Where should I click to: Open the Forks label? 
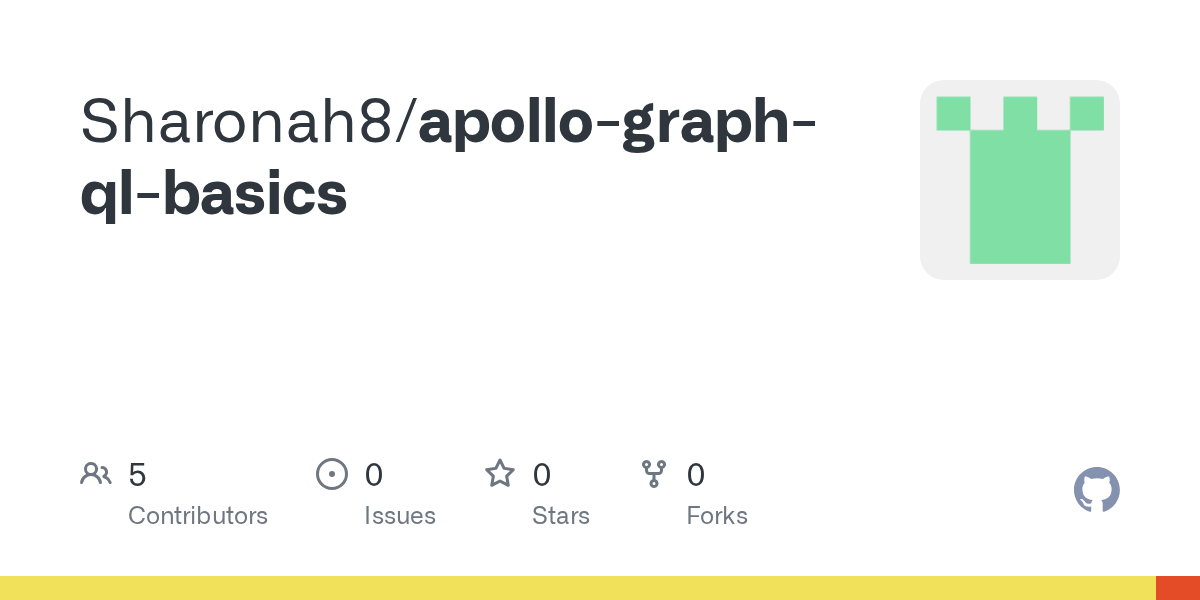tap(717, 516)
